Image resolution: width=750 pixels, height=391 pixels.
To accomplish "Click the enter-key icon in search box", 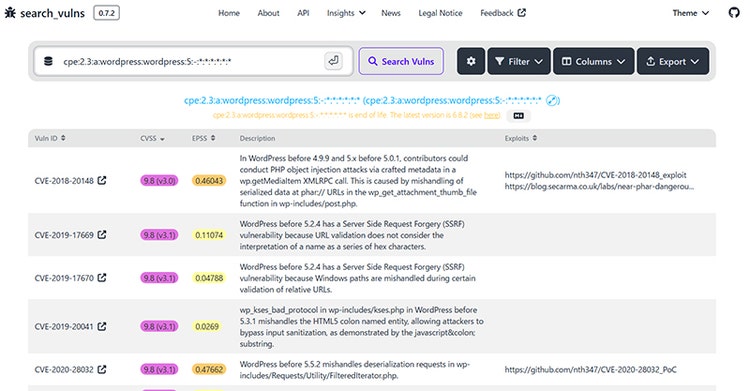I will point(333,61).
